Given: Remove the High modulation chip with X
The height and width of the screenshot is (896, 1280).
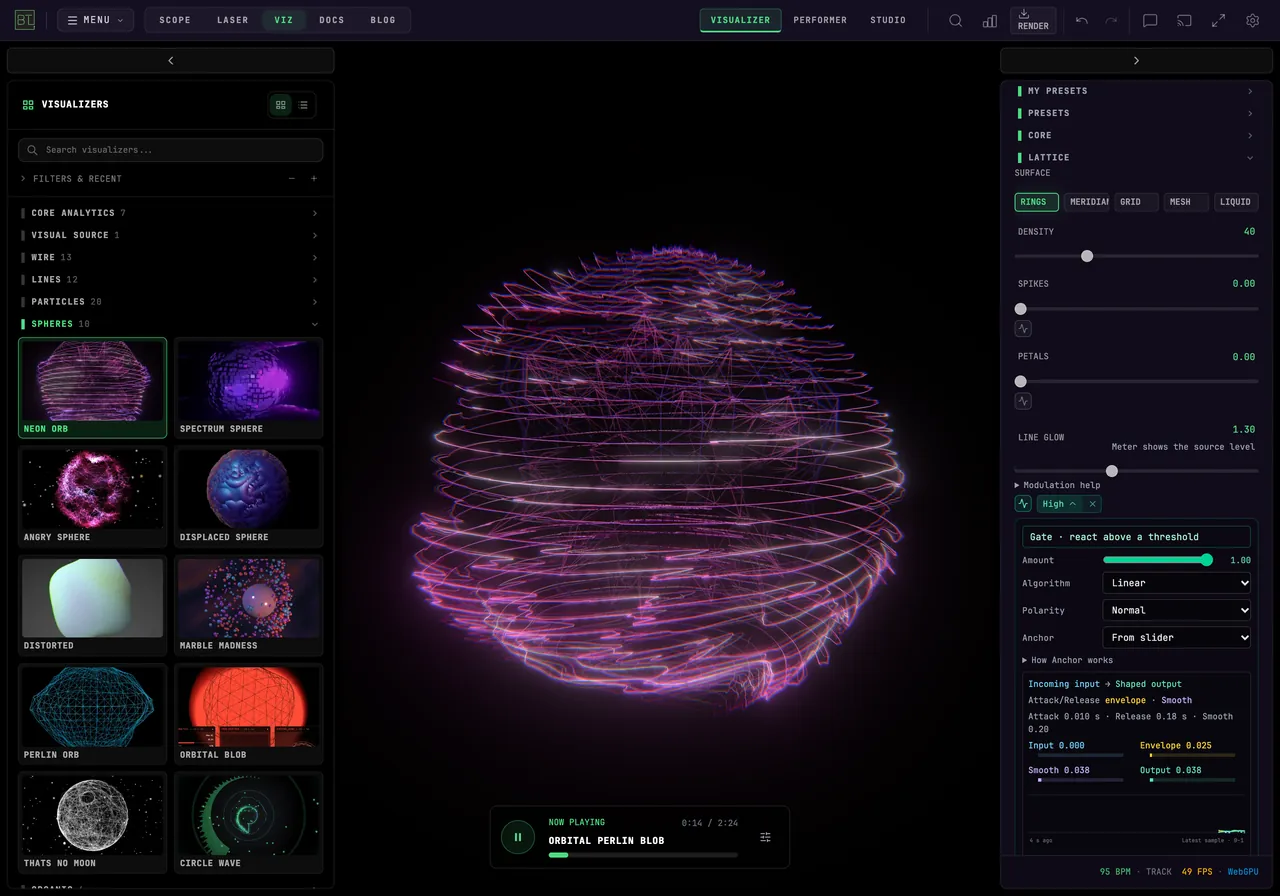Looking at the screenshot, I should coord(1093,504).
